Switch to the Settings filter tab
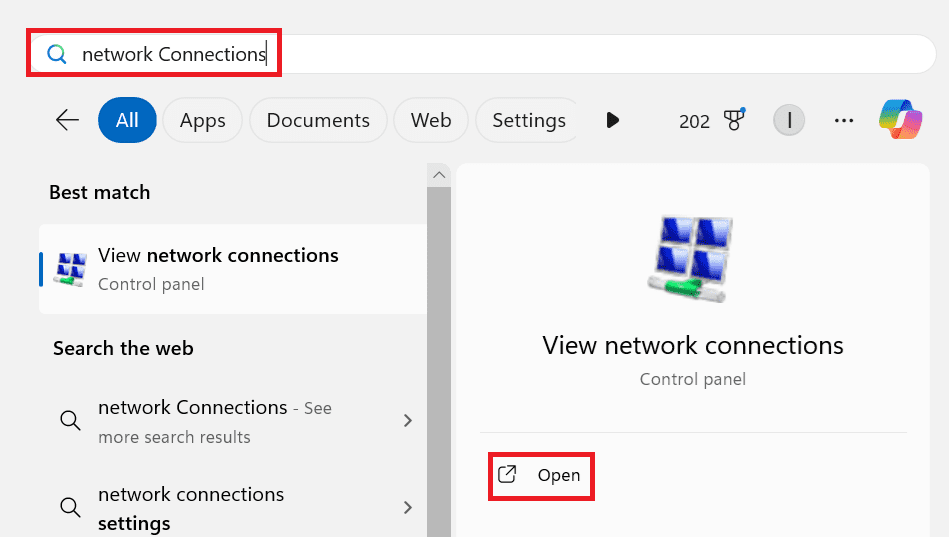Image resolution: width=949 pixels, height=537 pixels. coord(528,120)
